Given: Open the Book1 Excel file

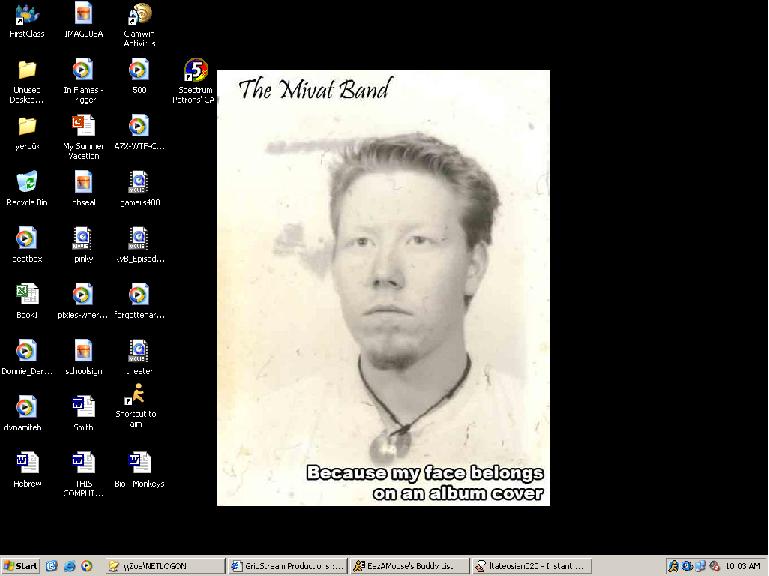Looking at the screenshot, I should 26,295.
